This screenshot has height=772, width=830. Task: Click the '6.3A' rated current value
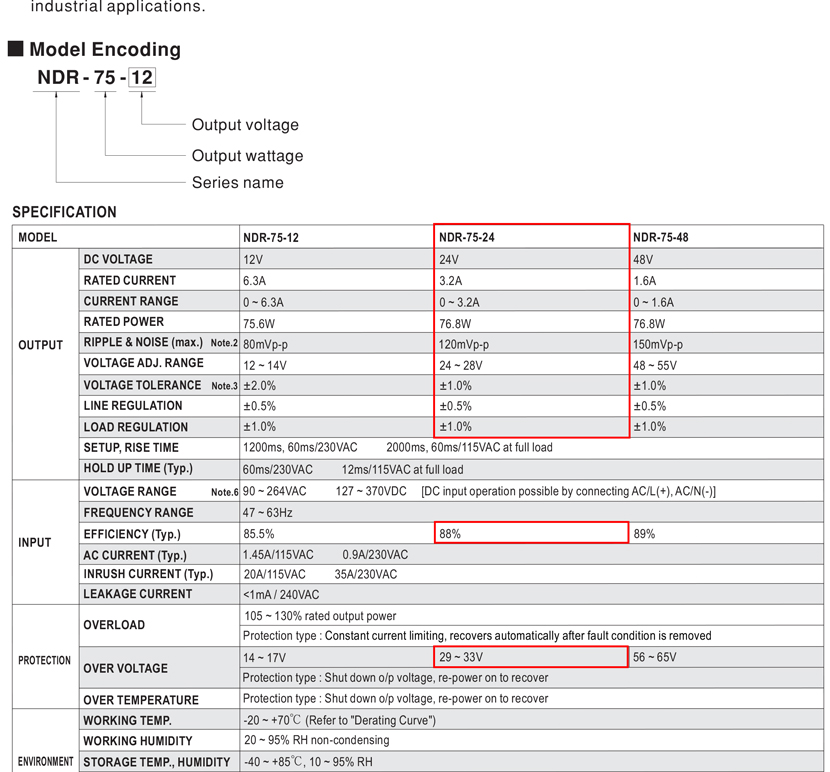coord(255,281)
